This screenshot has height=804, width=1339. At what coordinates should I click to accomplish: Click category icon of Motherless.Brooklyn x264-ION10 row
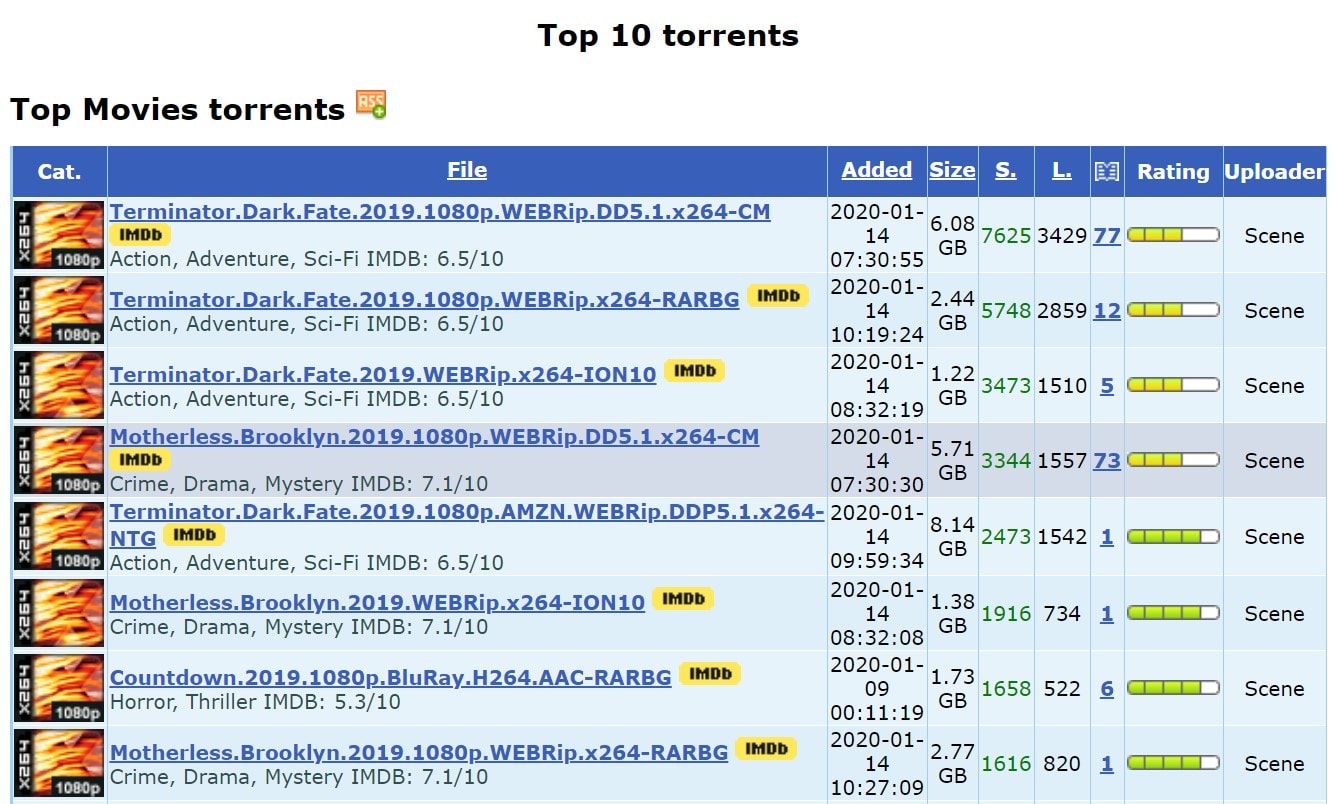click(59, 613)
